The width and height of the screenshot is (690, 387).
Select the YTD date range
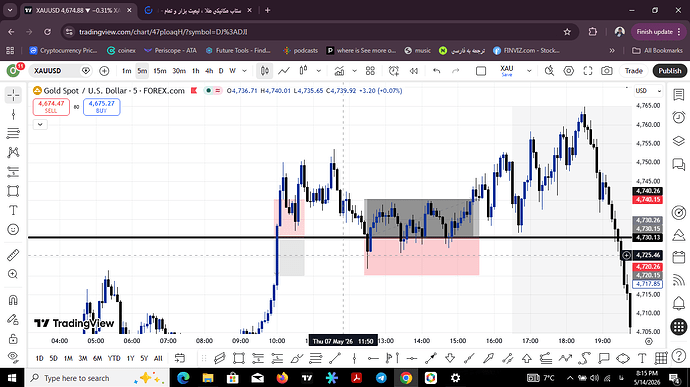click(x=114, y=358)
